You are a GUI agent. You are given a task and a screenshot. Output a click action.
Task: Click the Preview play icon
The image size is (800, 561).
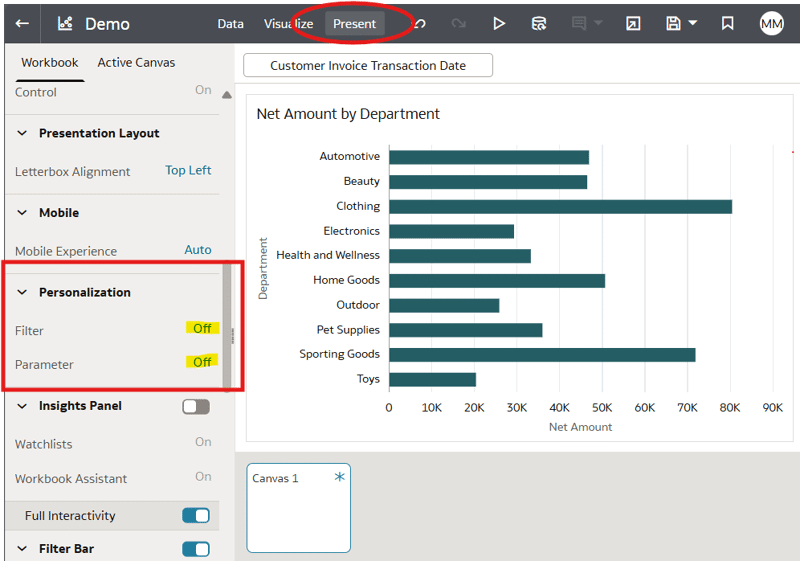pos(499,23)
